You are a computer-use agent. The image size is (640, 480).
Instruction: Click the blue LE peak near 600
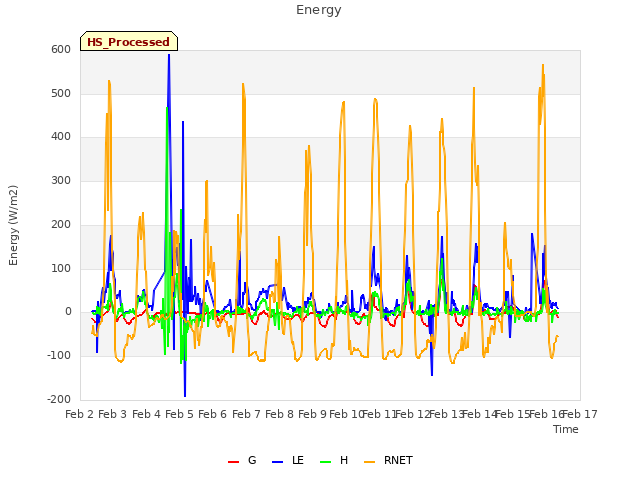tap(169, 56)
